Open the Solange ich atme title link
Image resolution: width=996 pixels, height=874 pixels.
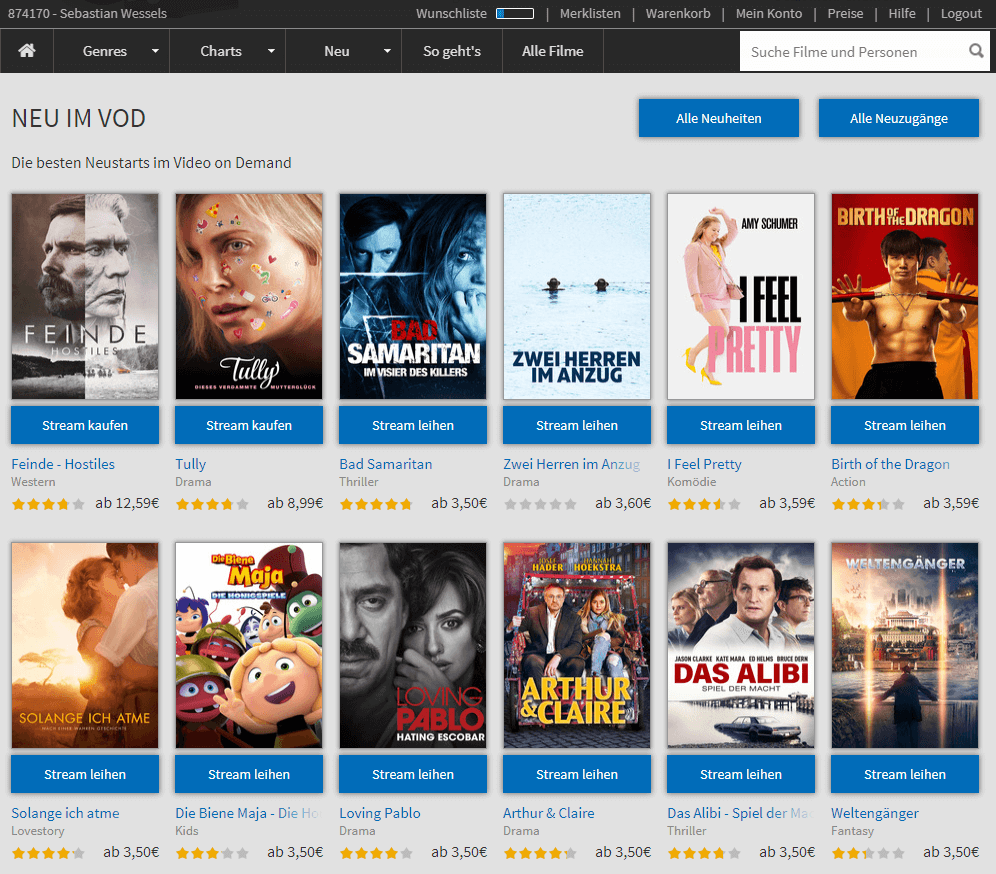pos(65,813)
